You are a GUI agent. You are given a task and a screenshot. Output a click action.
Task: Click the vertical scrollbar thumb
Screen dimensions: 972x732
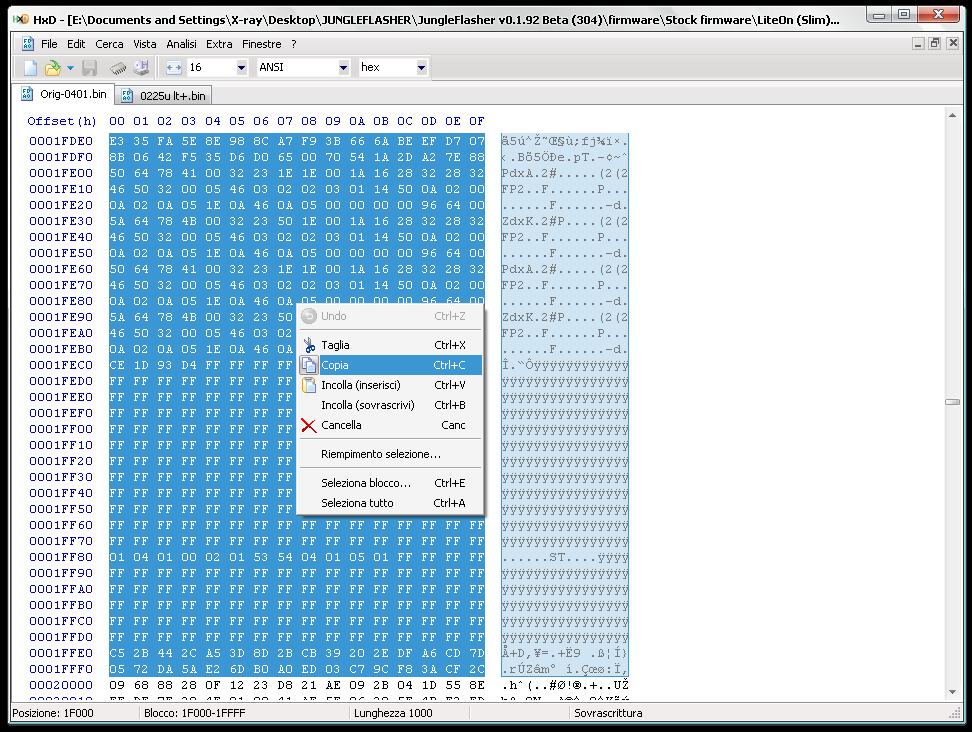(953, 402)
